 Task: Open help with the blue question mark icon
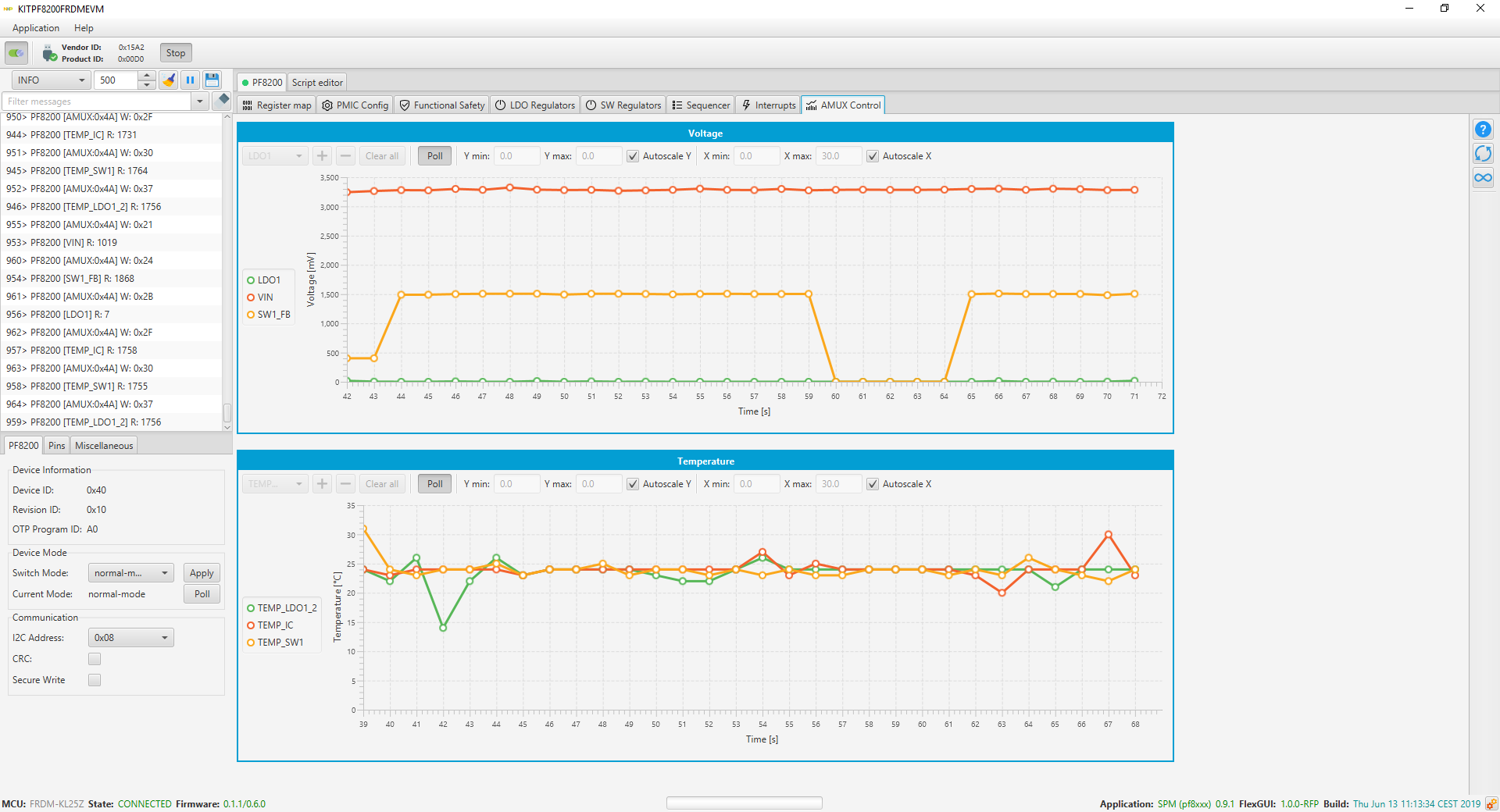tap(1483, 130)
